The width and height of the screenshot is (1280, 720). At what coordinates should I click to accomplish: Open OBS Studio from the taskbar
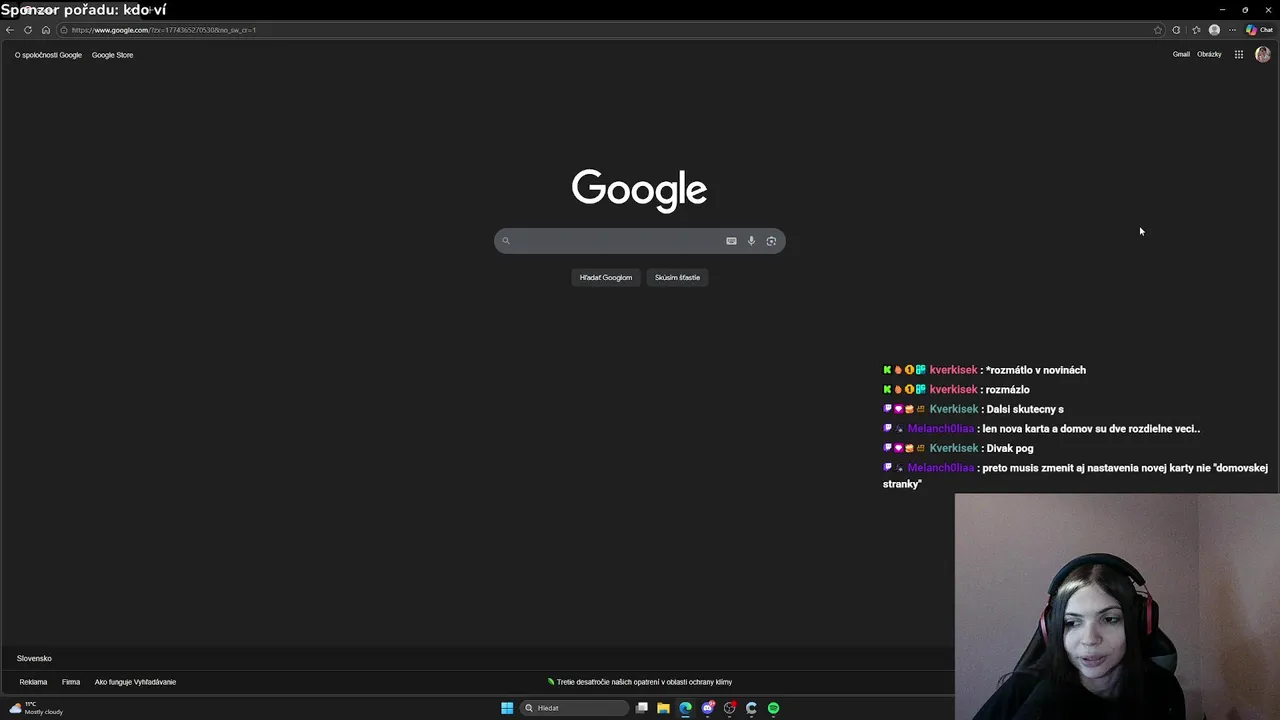(730, 708)
